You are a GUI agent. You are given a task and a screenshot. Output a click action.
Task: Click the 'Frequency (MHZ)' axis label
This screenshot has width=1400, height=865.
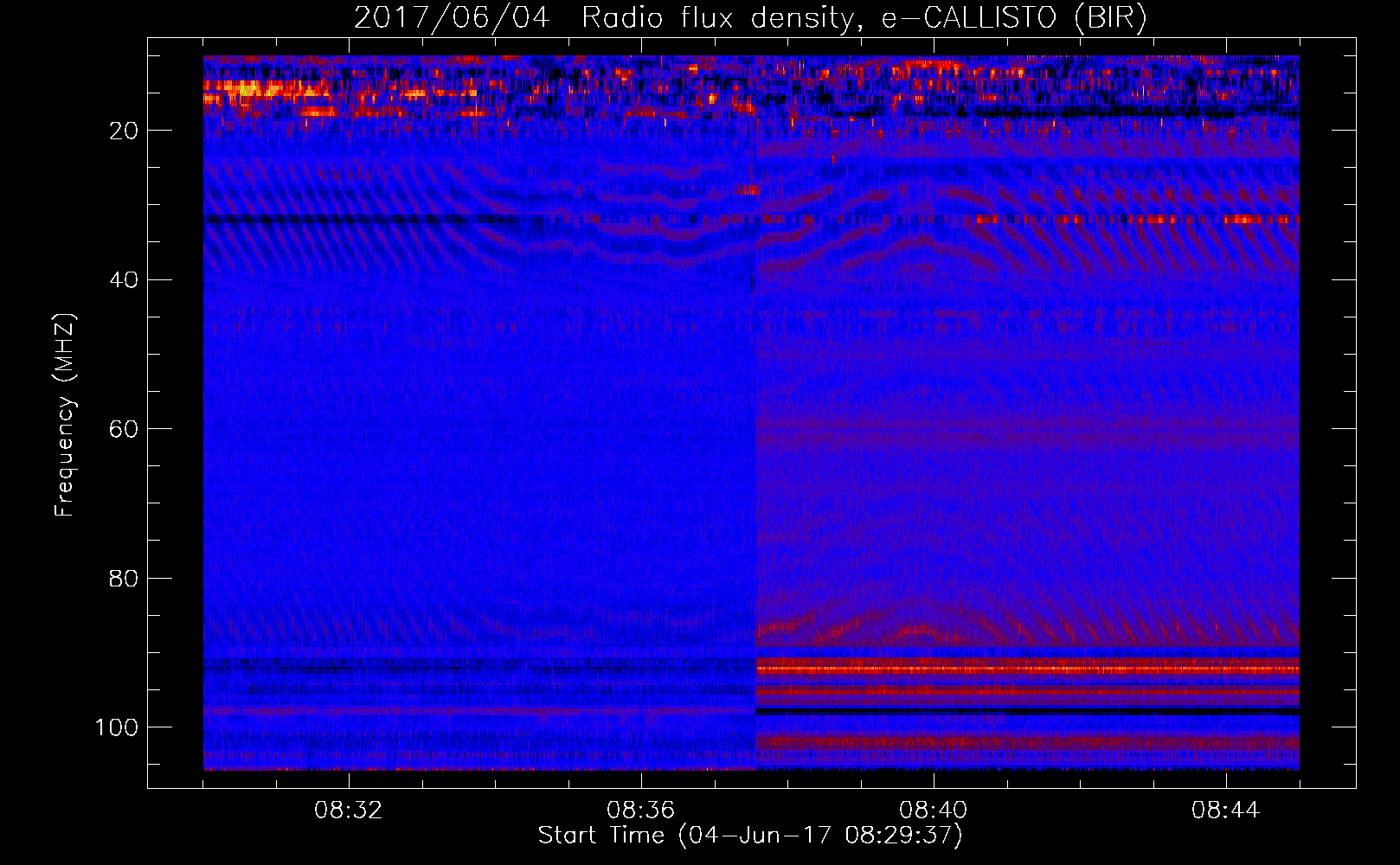point(65,414)
